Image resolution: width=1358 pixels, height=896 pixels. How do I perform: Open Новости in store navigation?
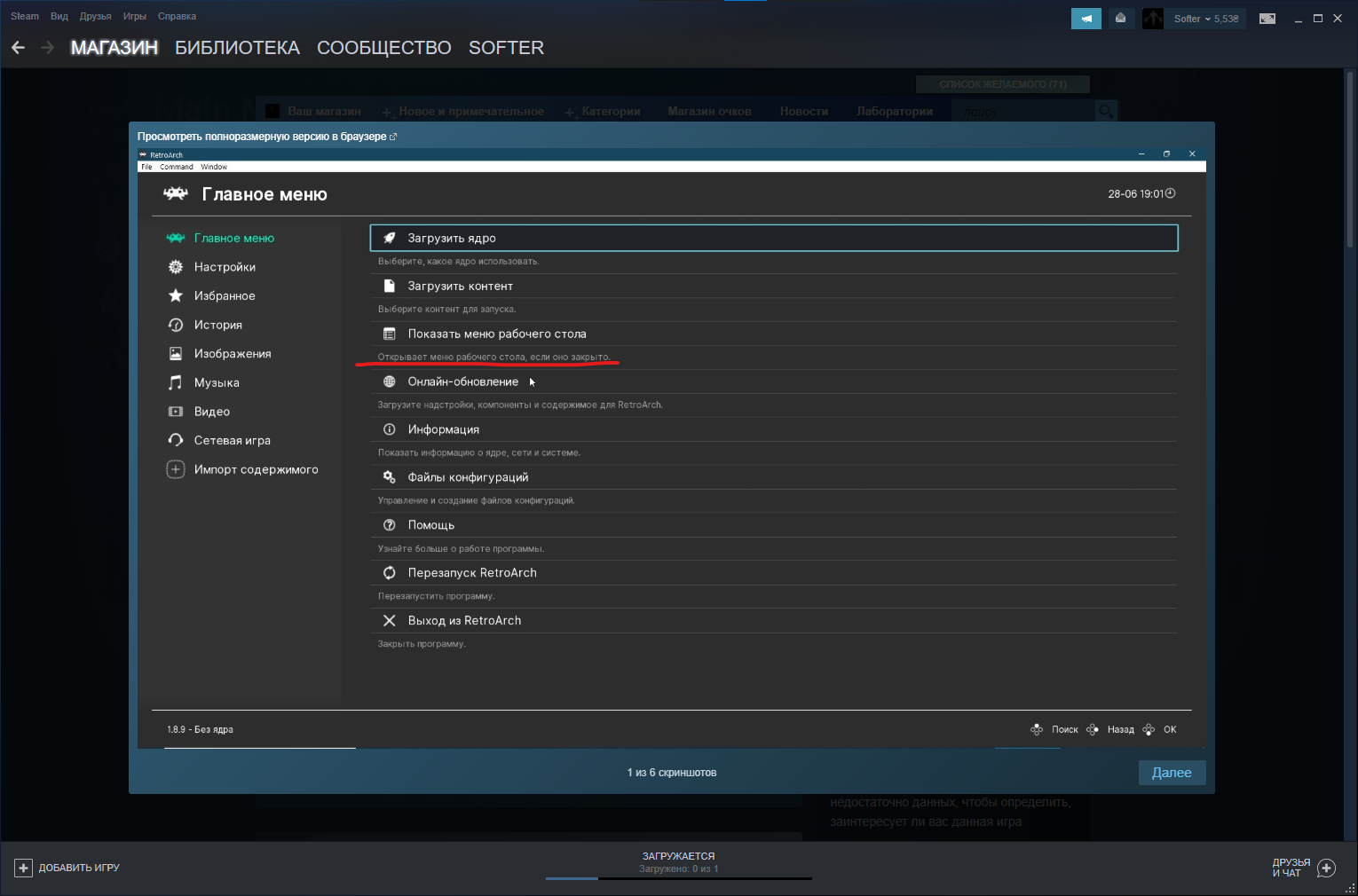coord(804,111)
